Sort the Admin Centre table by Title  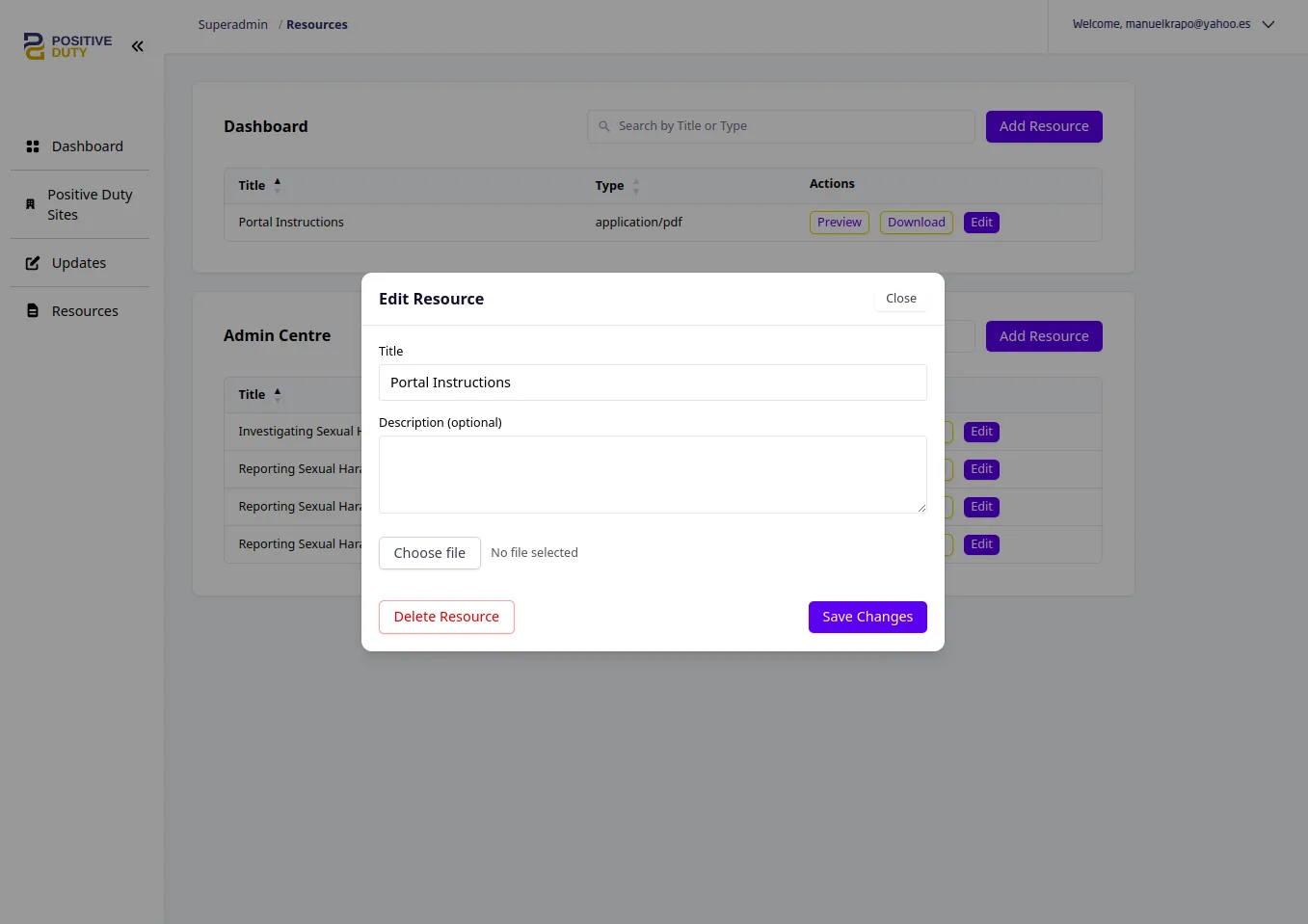(x=276, y=394)
